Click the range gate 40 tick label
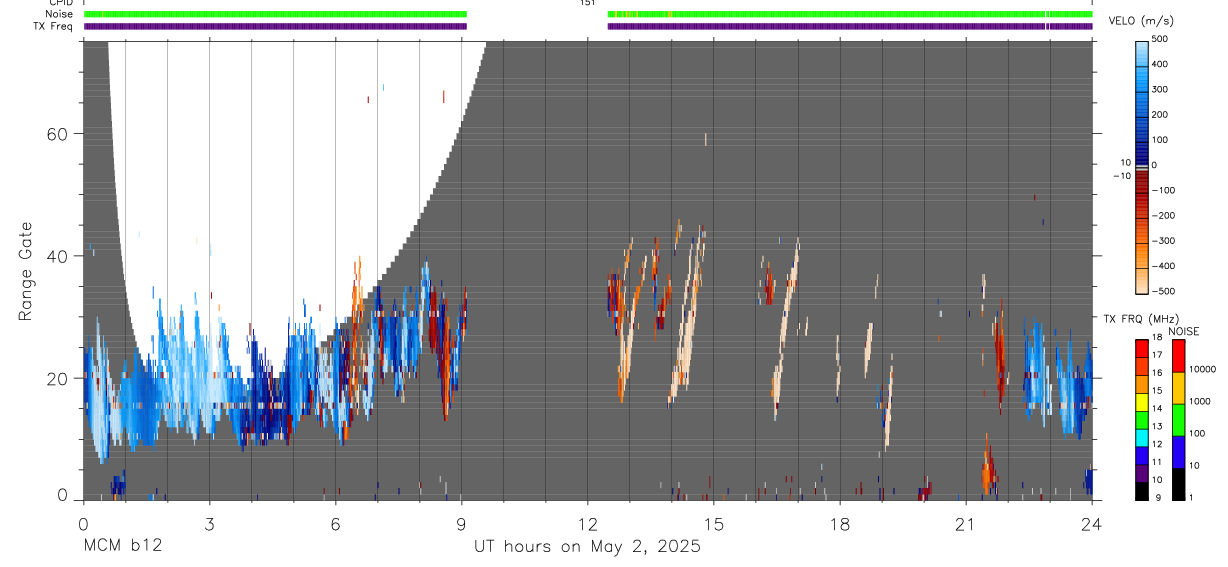The width and height of the screenshot is (1228, 567). 58,256
